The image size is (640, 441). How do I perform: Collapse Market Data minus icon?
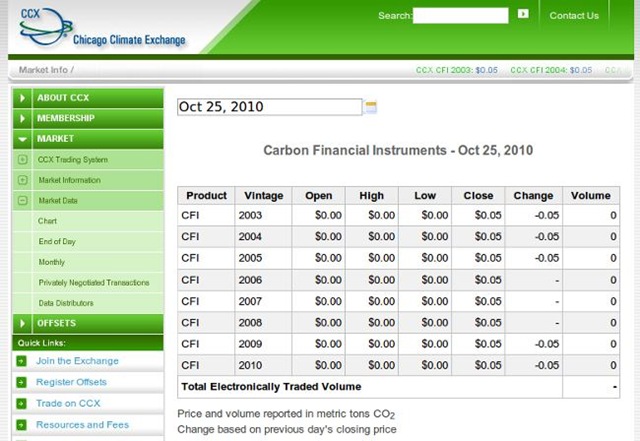[23, 200]
